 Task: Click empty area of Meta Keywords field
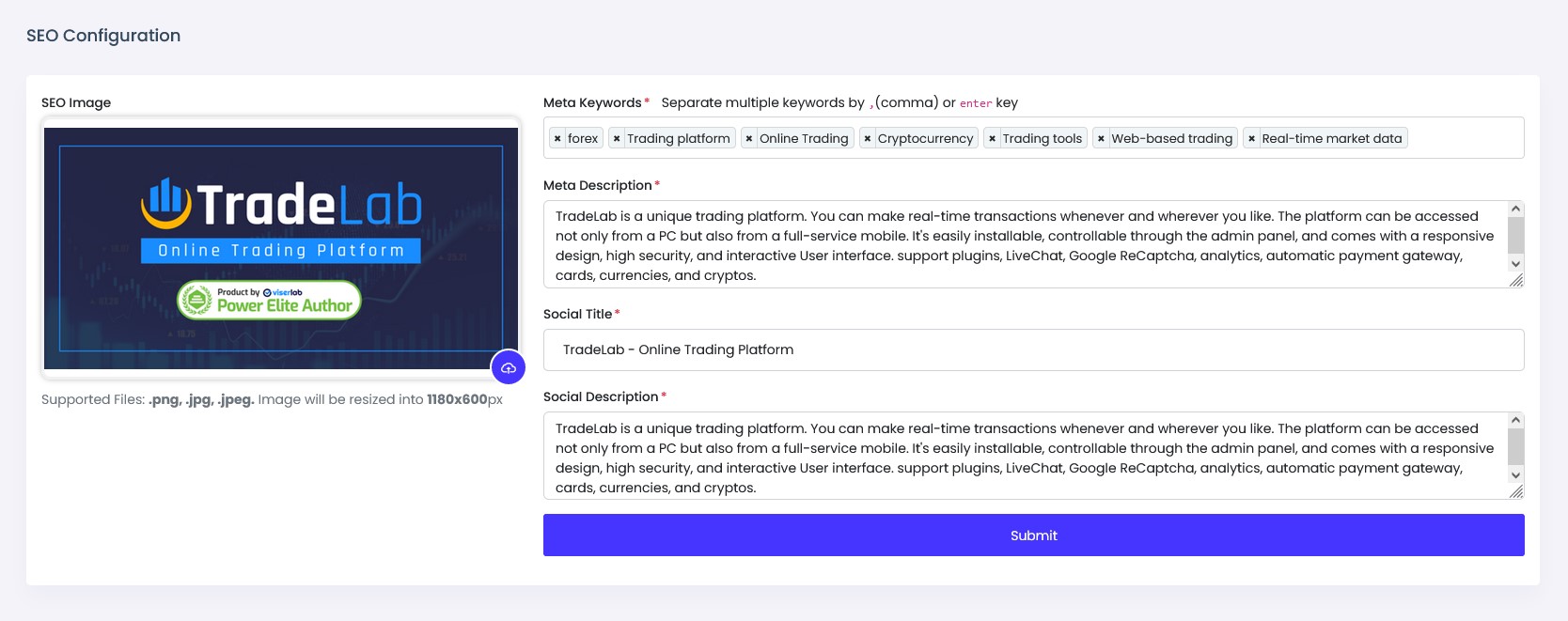(x=1465, y=138)
